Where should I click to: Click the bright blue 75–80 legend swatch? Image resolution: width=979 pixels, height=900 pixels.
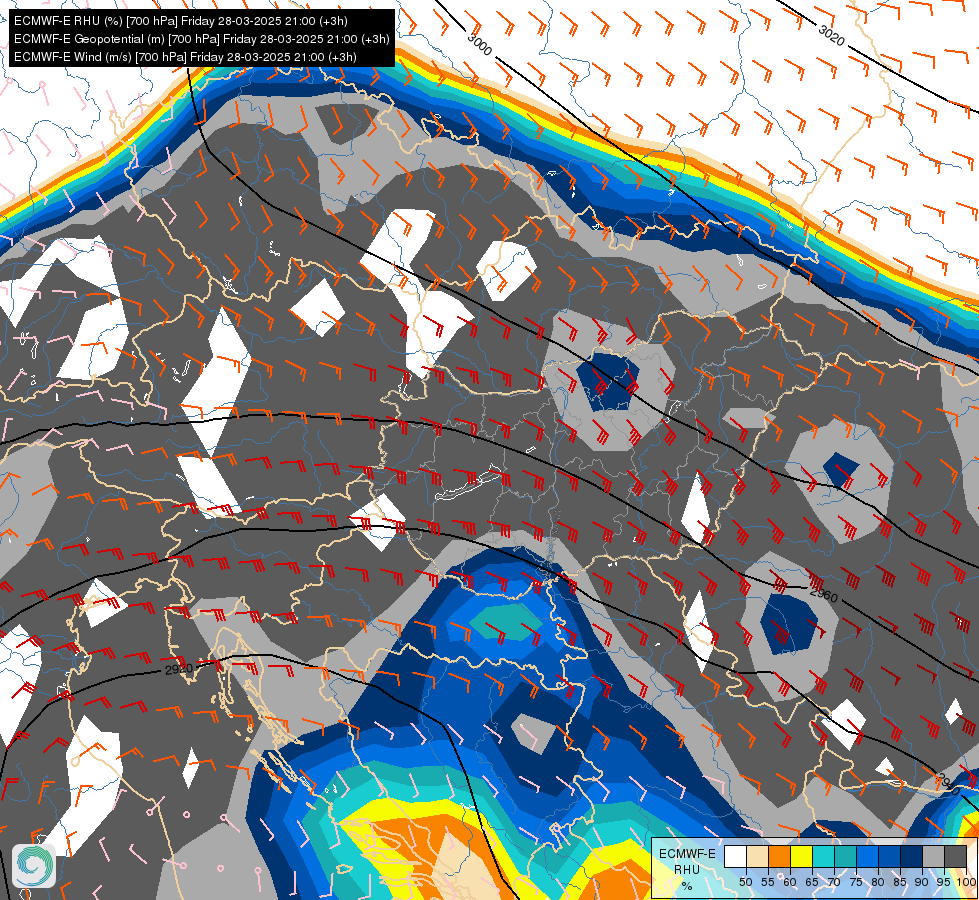tap(868, 856)
